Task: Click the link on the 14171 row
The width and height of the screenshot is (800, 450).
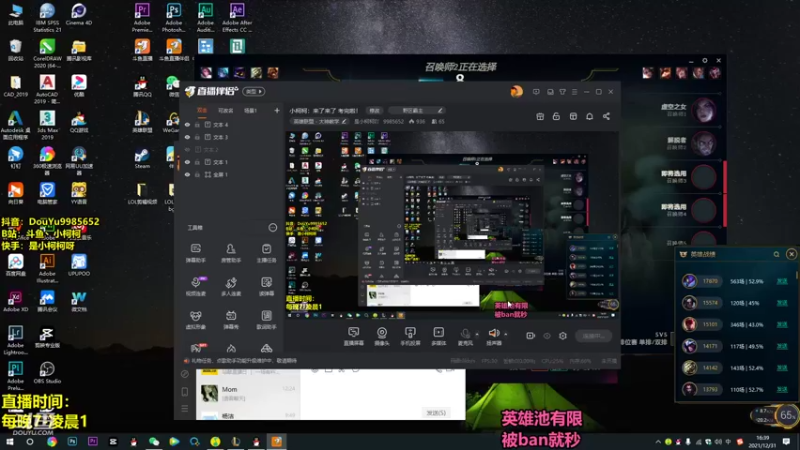Action: coord(782,346)
